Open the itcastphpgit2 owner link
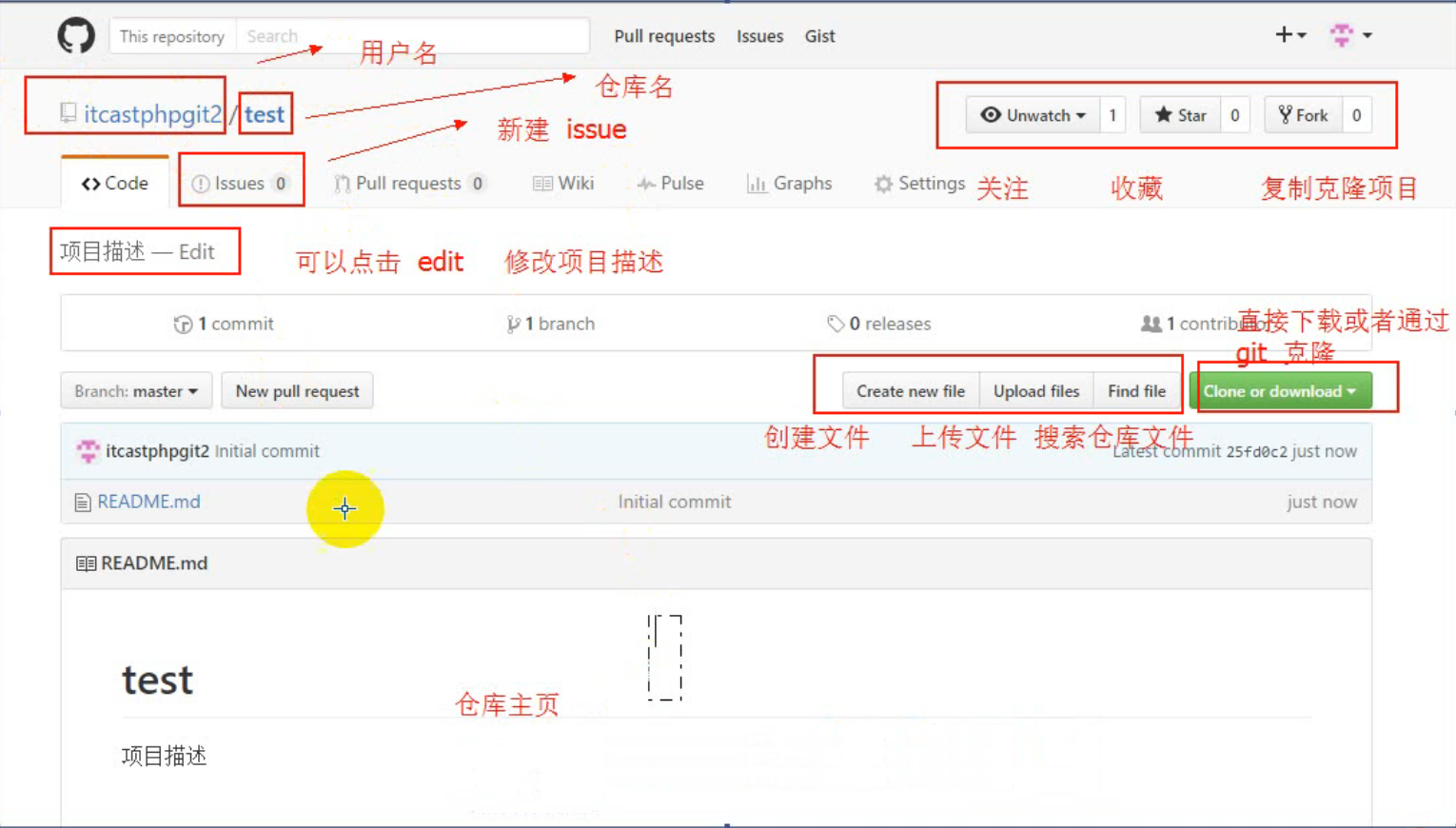 coord(152,114)
